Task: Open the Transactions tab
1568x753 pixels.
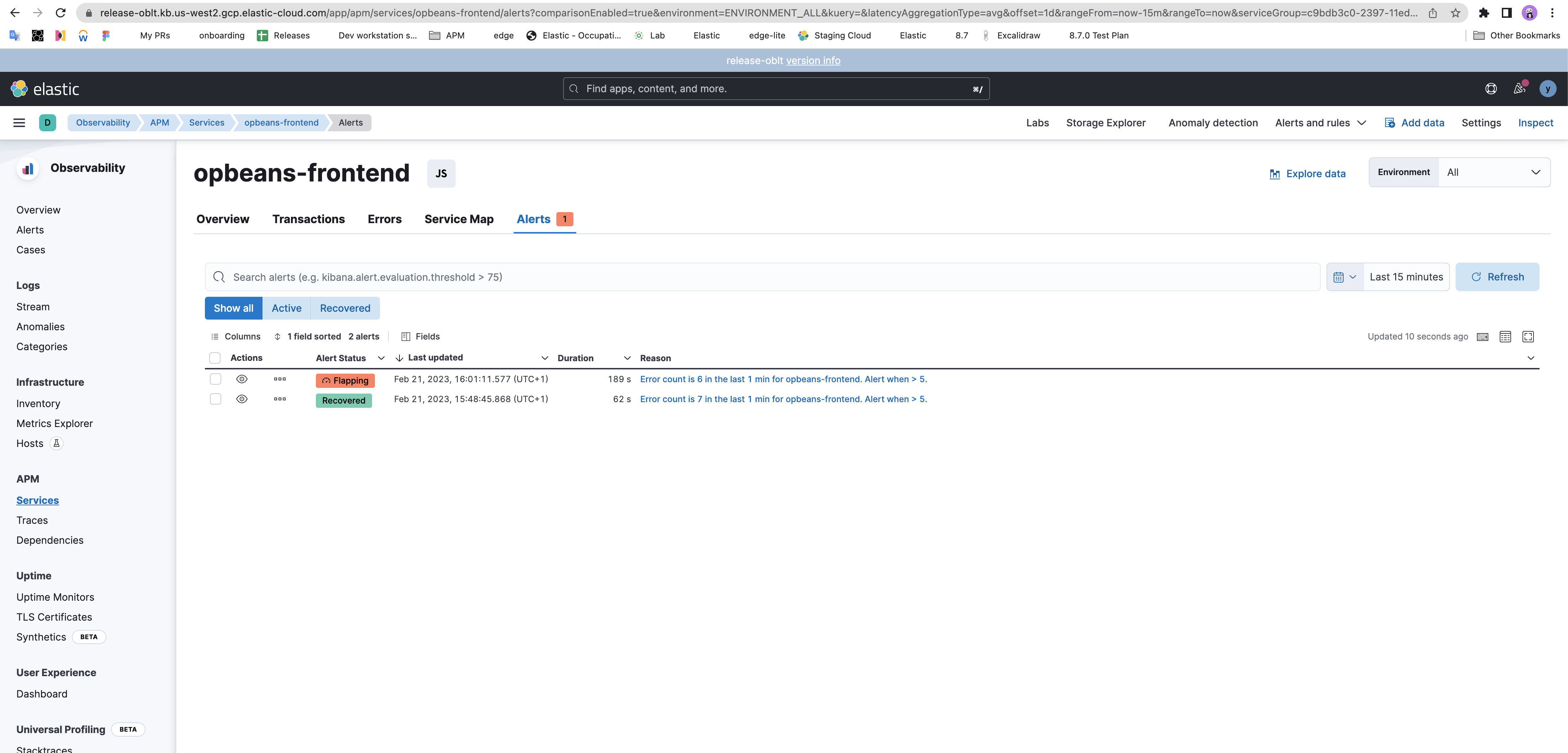Action: 309,219
